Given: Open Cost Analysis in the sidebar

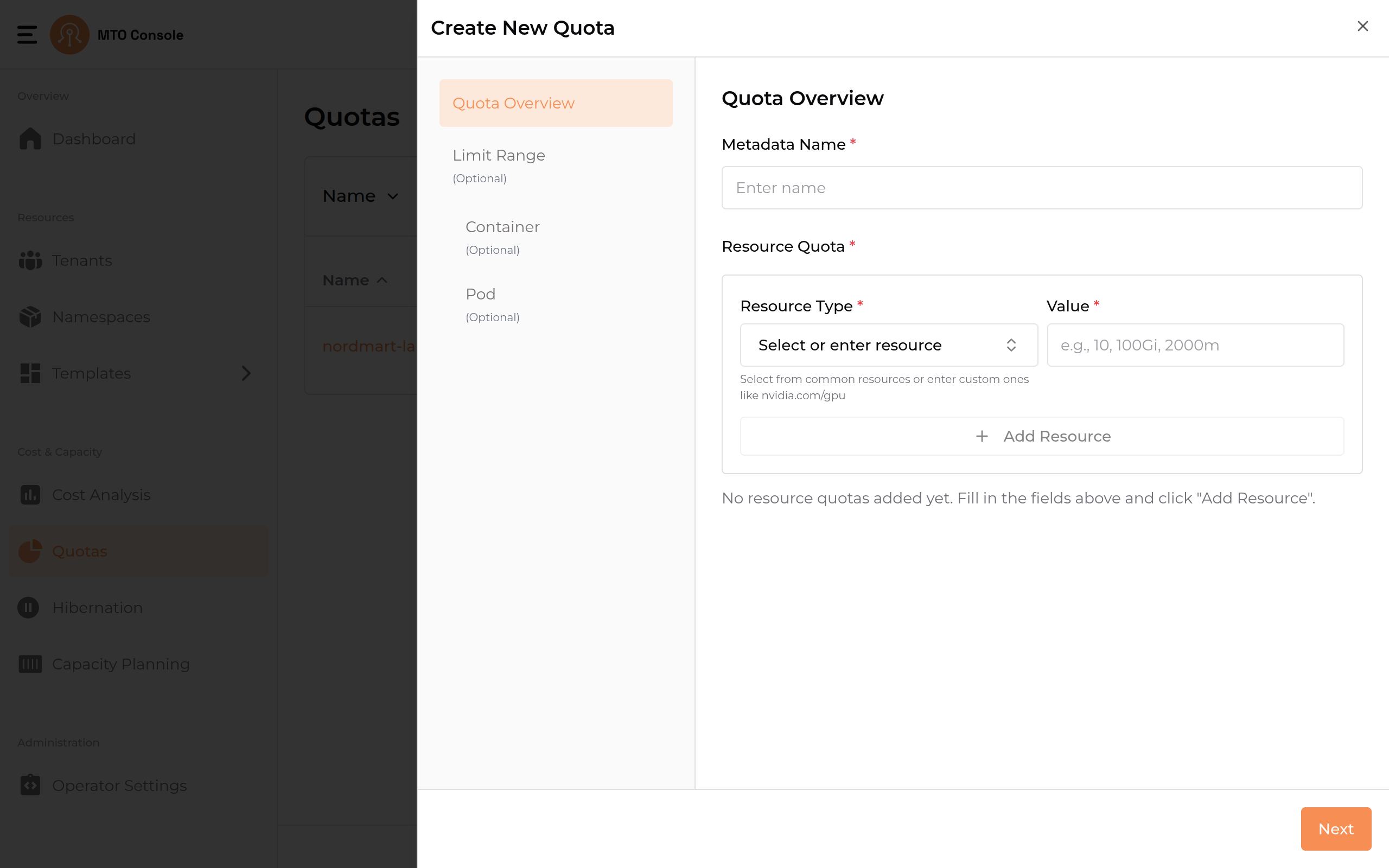Looking at the screenshot, I should [x=138, y=495].
